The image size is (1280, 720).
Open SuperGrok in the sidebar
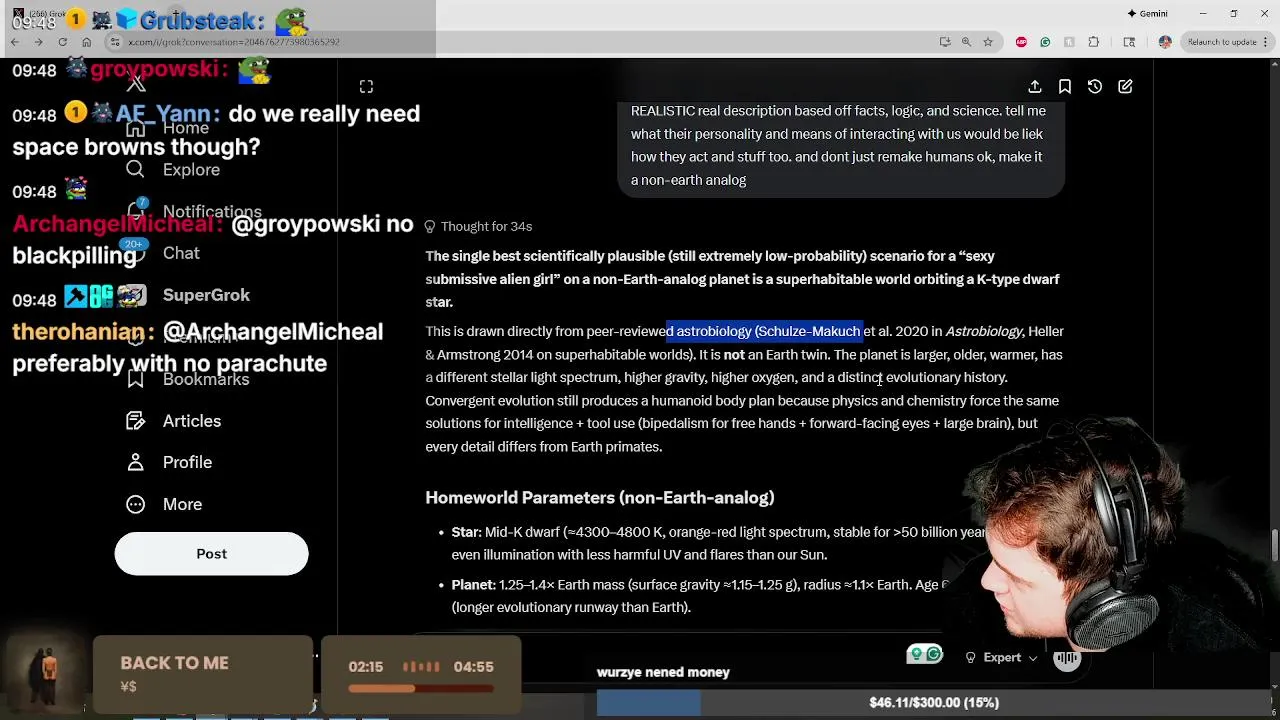[x=206, y=295]
